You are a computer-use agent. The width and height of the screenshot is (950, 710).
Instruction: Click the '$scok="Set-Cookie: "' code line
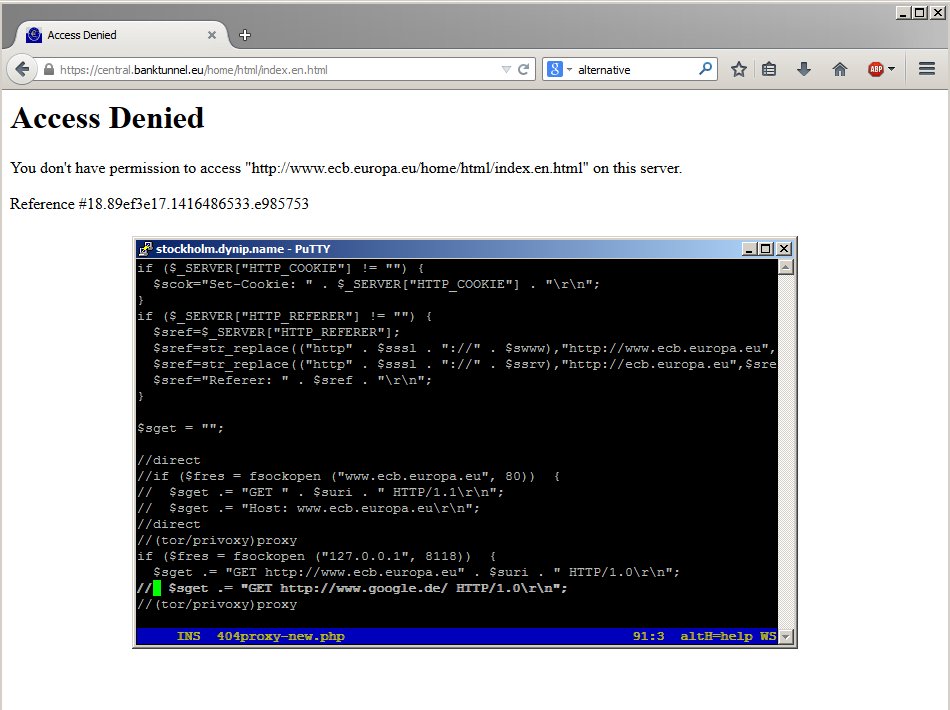pos(376,284)
